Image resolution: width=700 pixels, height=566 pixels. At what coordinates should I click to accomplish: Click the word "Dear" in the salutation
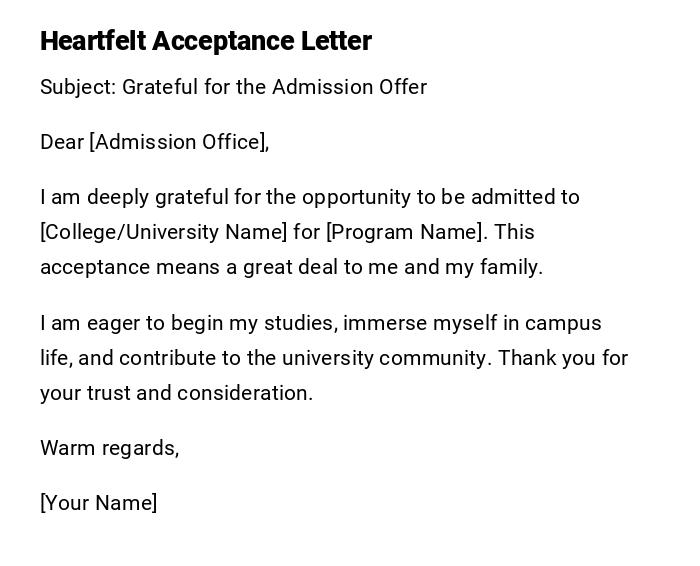pyautogui.click(x=62, y=142)
